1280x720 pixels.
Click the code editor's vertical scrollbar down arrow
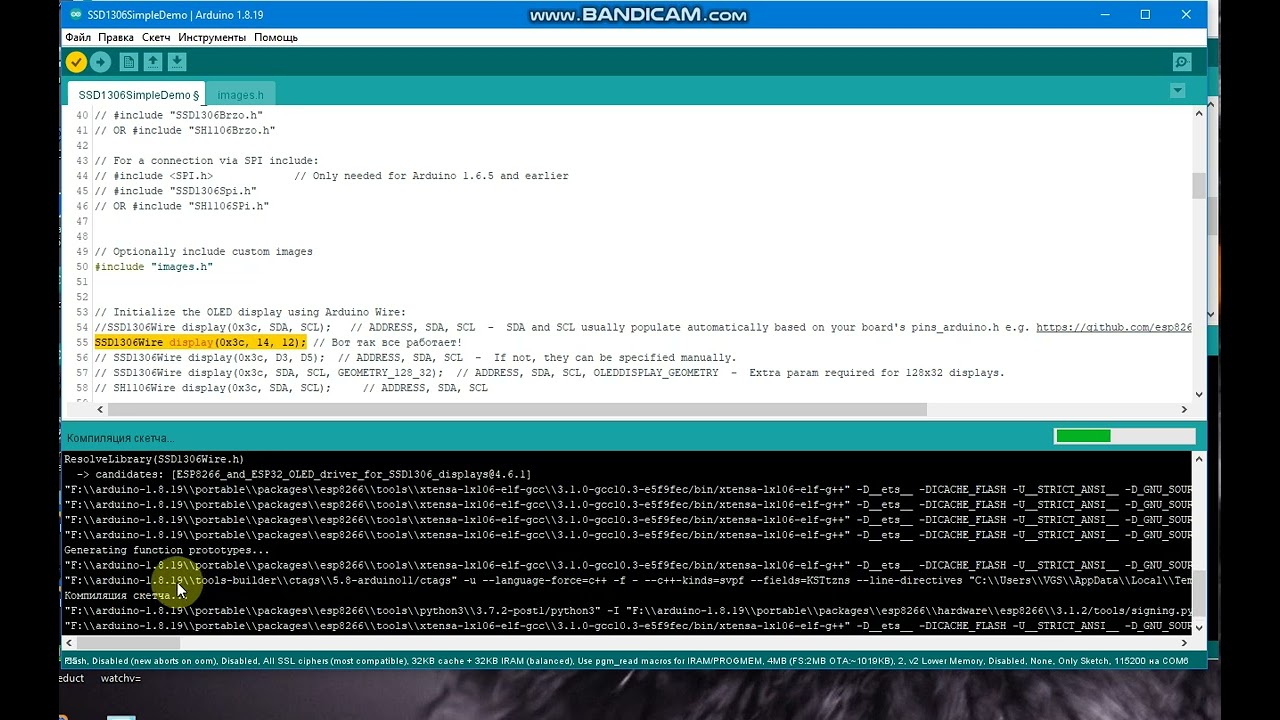point(1199,395)
